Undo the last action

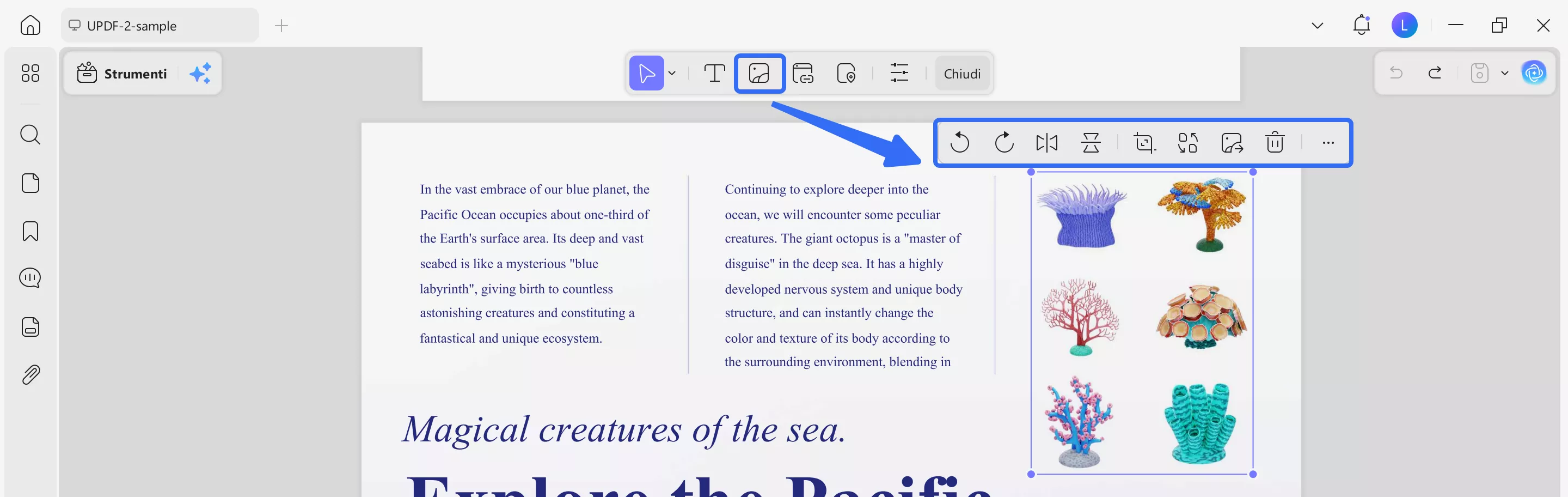pyautogui.click(x=1396, y=74)
